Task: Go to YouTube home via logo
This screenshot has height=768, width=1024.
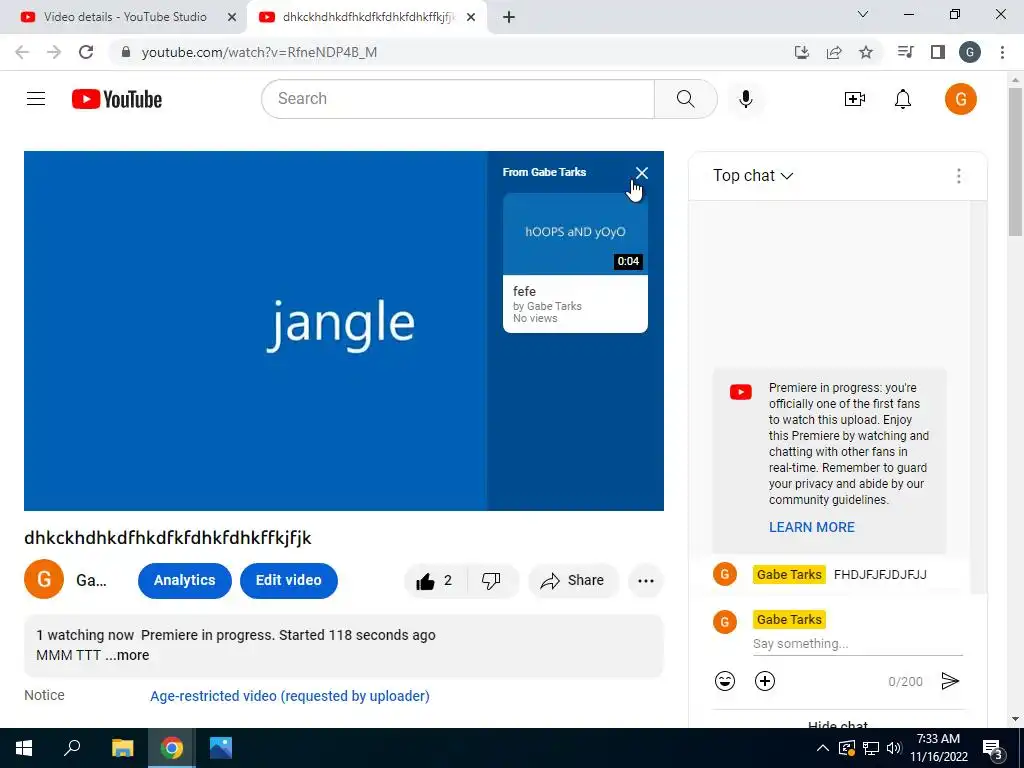Action: coord(117,99)
